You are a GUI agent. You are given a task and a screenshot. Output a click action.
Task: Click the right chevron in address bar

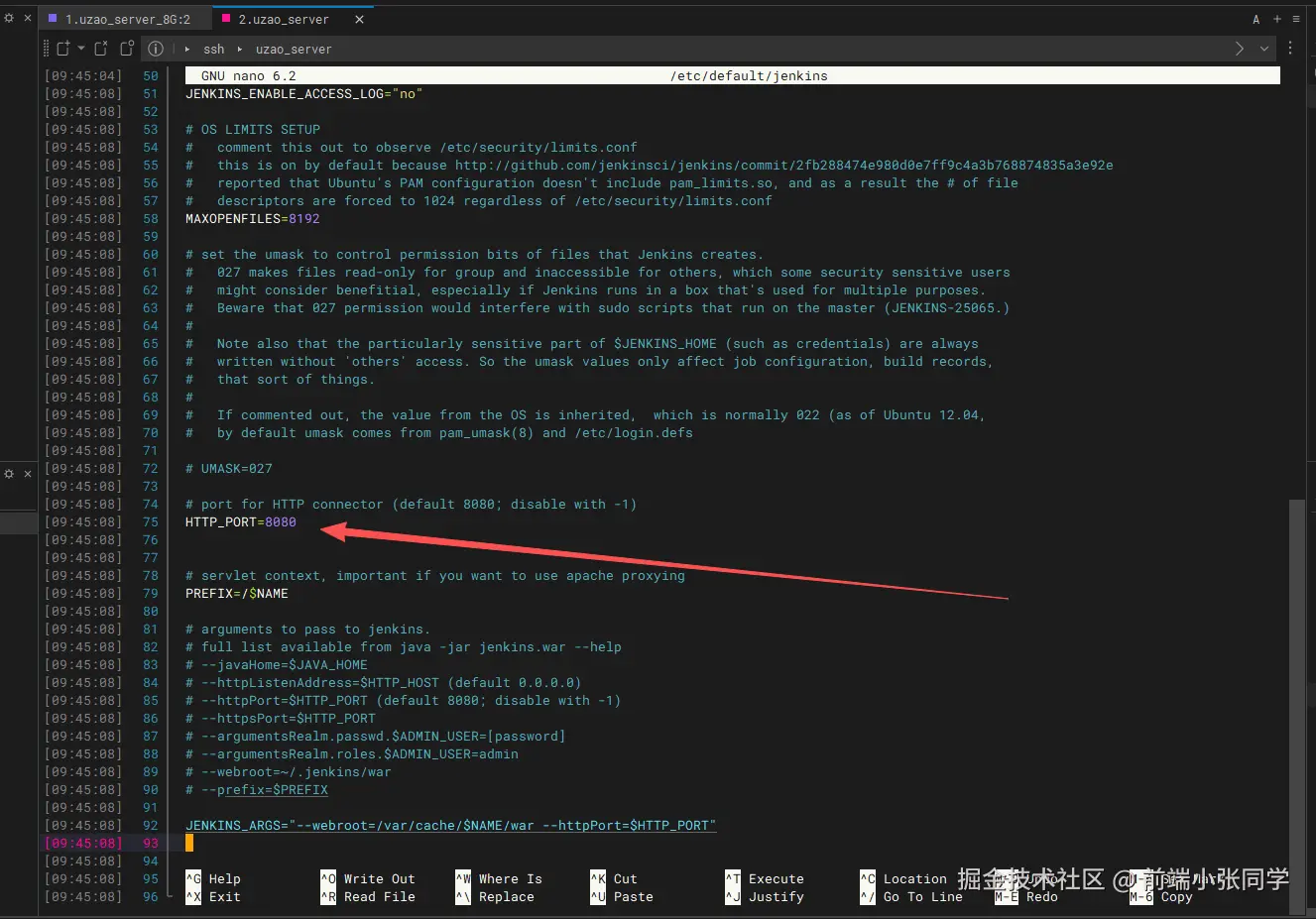(1239, 49)
